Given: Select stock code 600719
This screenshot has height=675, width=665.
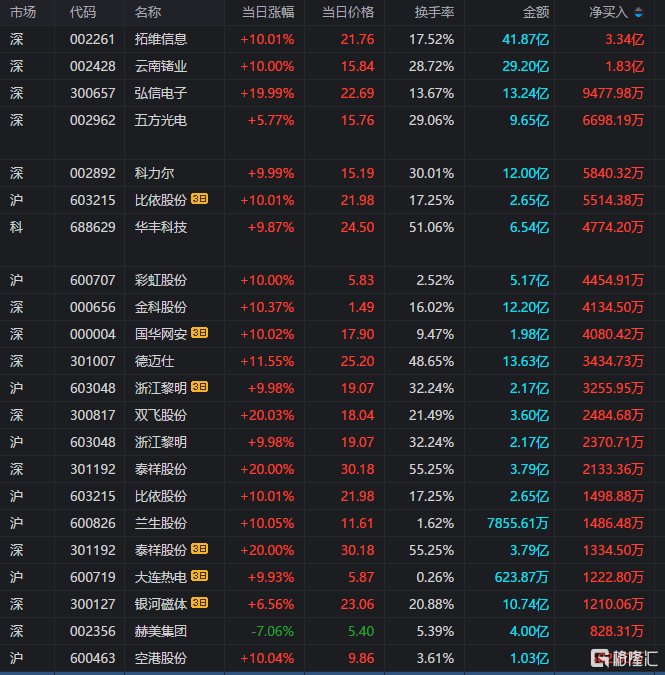Looking at the screenshot, I should (93, 577).
